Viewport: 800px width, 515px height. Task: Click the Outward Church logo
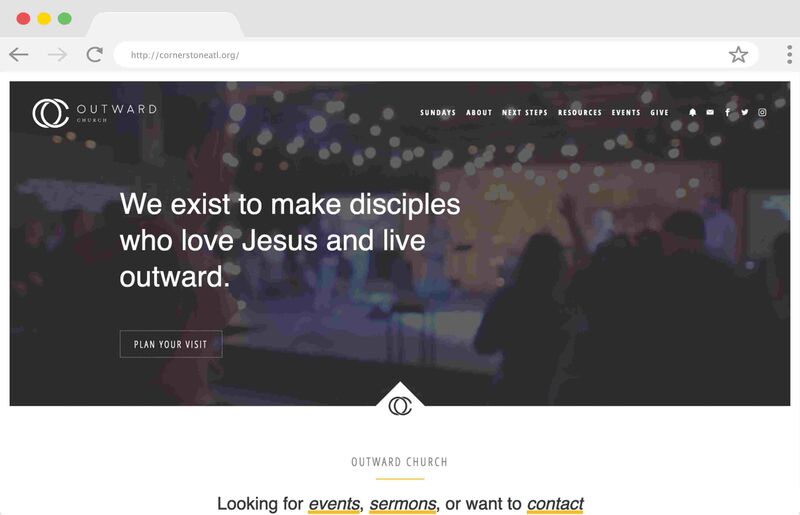(x=95, y=113)
